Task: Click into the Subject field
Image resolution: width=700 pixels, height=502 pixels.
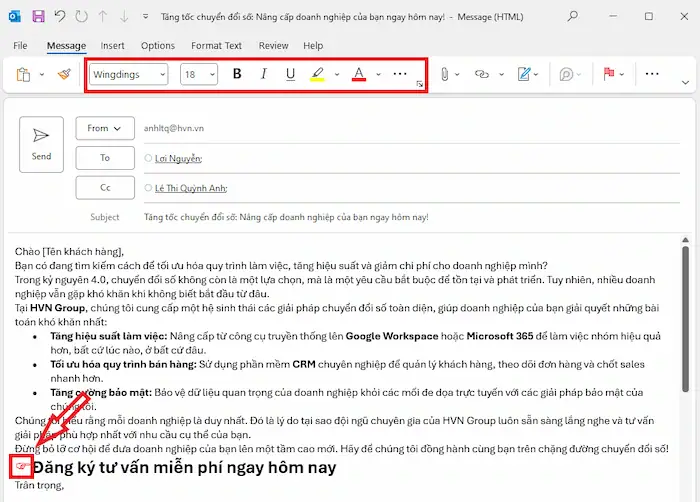Action: 400,216
